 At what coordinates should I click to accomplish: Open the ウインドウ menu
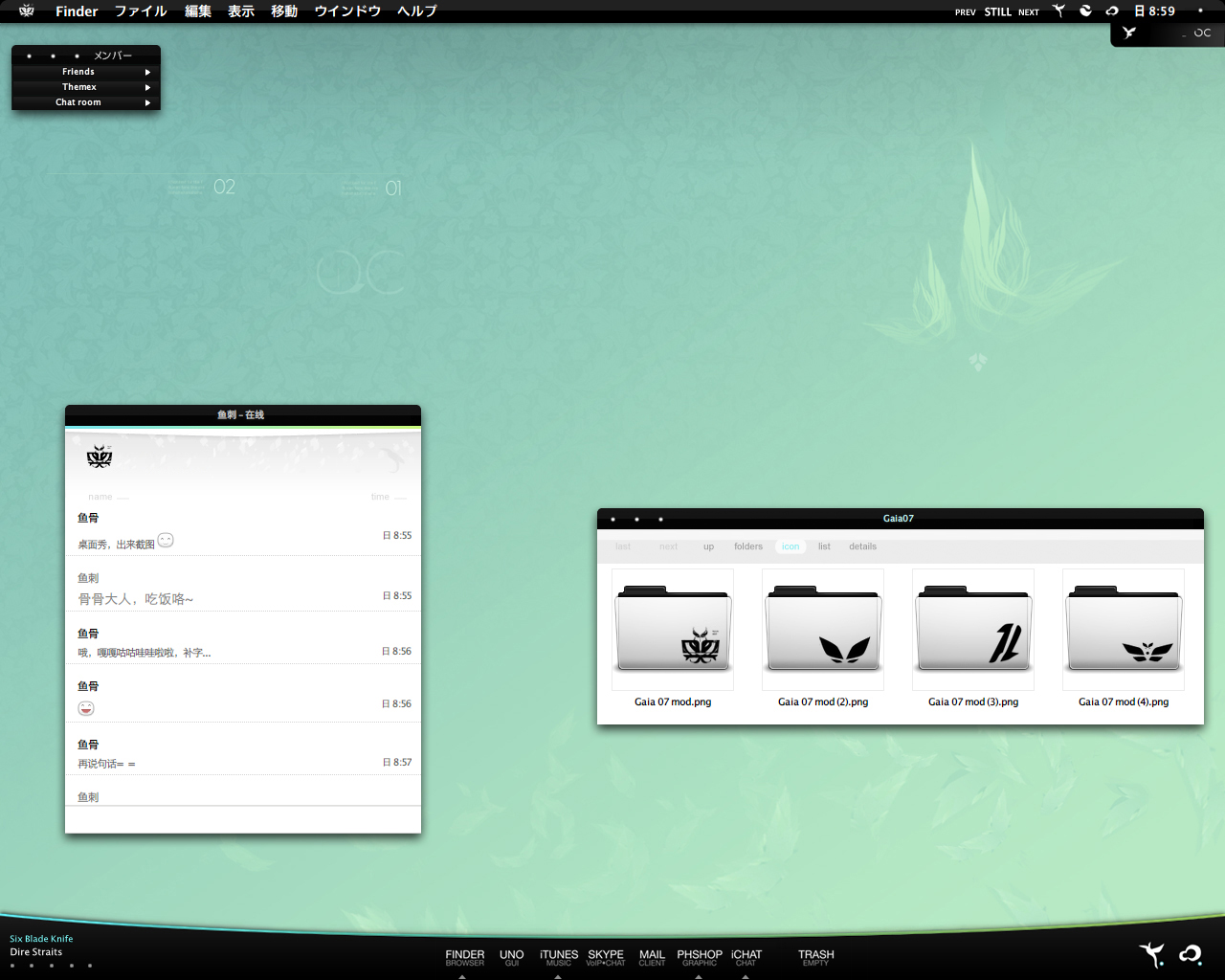tap(347, 11)
